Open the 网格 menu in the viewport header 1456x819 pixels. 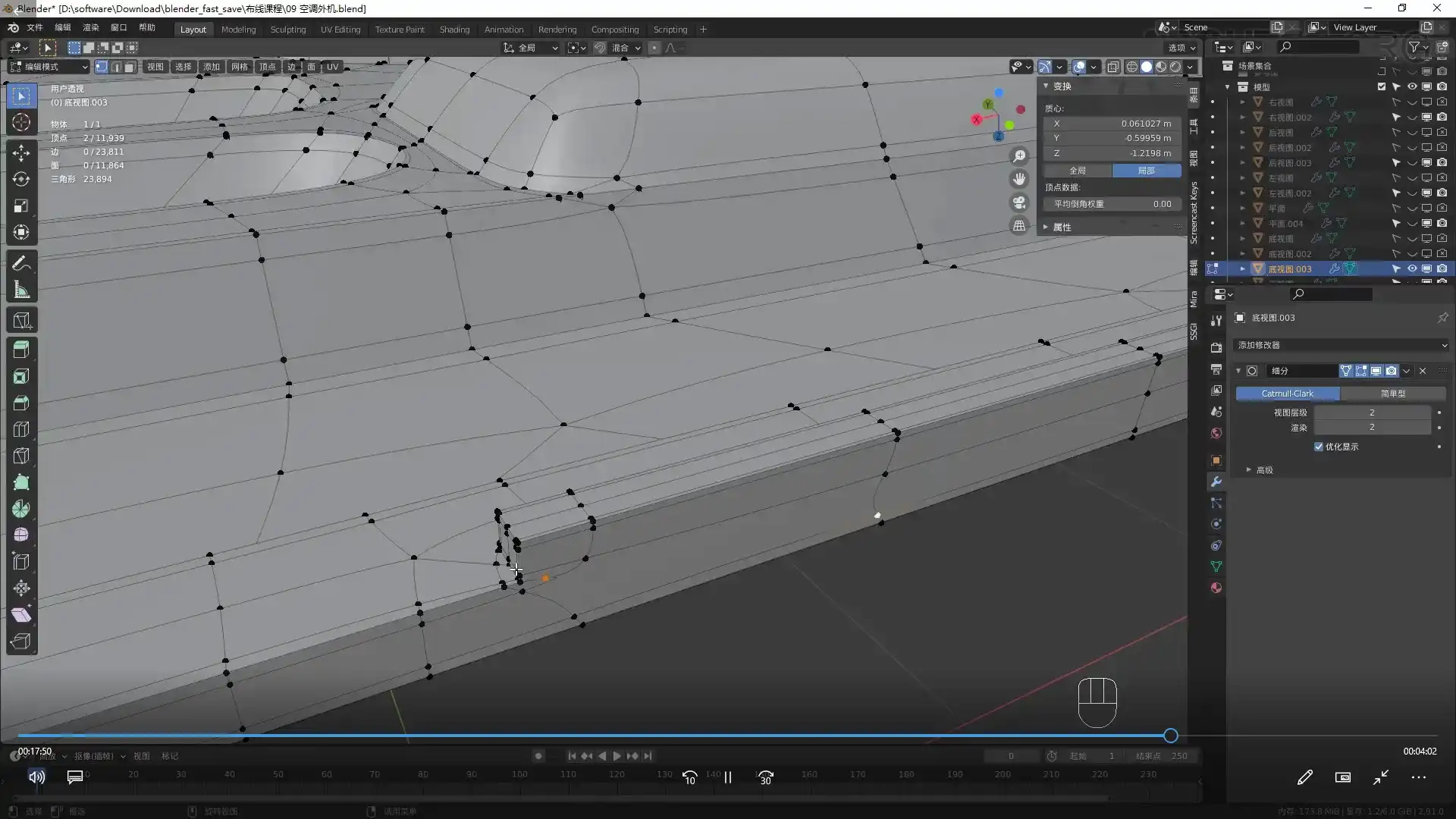pos(240,67)
